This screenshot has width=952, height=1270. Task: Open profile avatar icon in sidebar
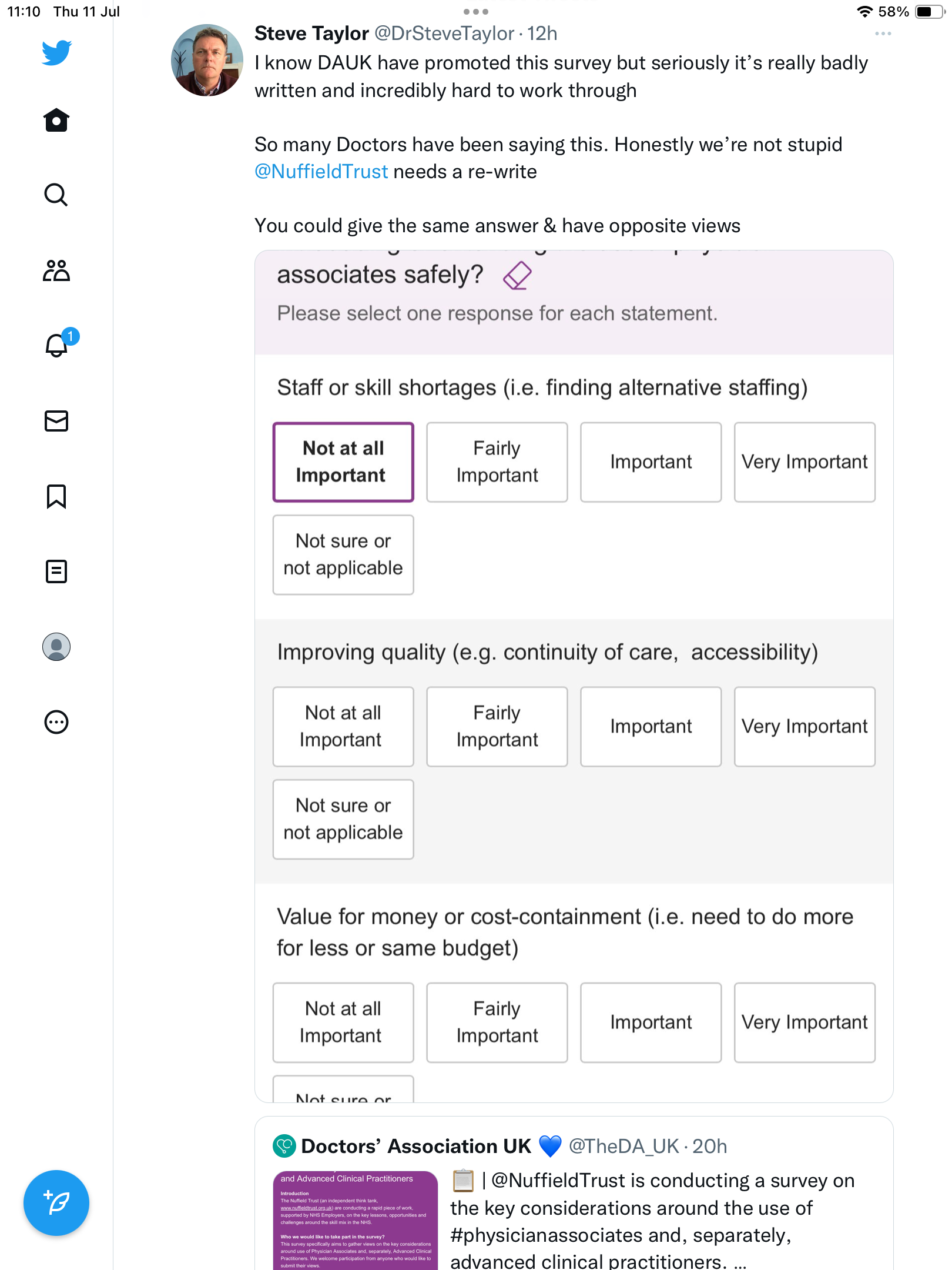56,647
